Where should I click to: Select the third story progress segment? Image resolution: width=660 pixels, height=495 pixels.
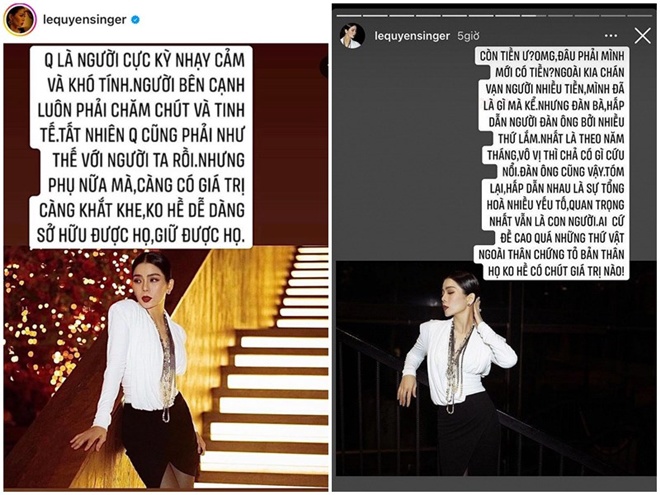(x=402, y=16)
